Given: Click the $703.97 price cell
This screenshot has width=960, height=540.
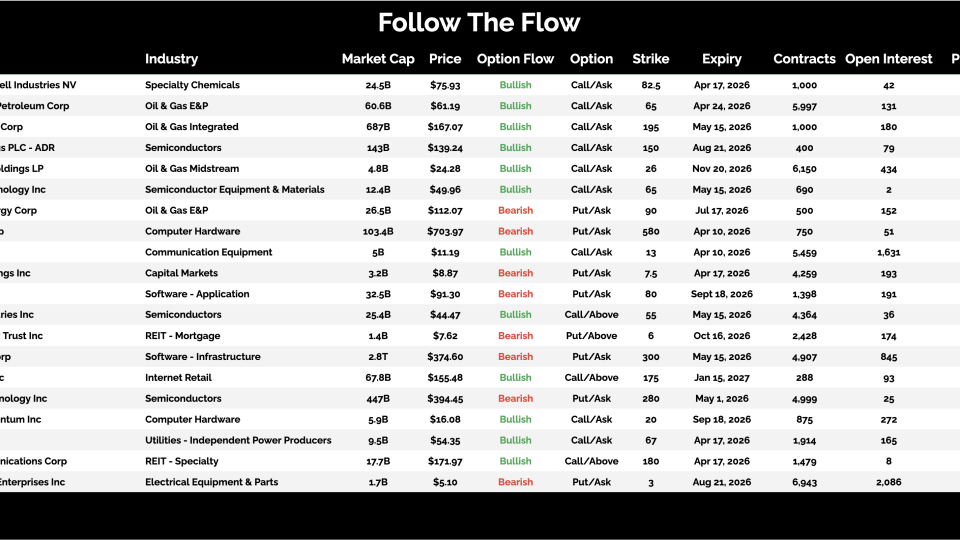Looking at the screenshot, I should click(x=445, y=231).
